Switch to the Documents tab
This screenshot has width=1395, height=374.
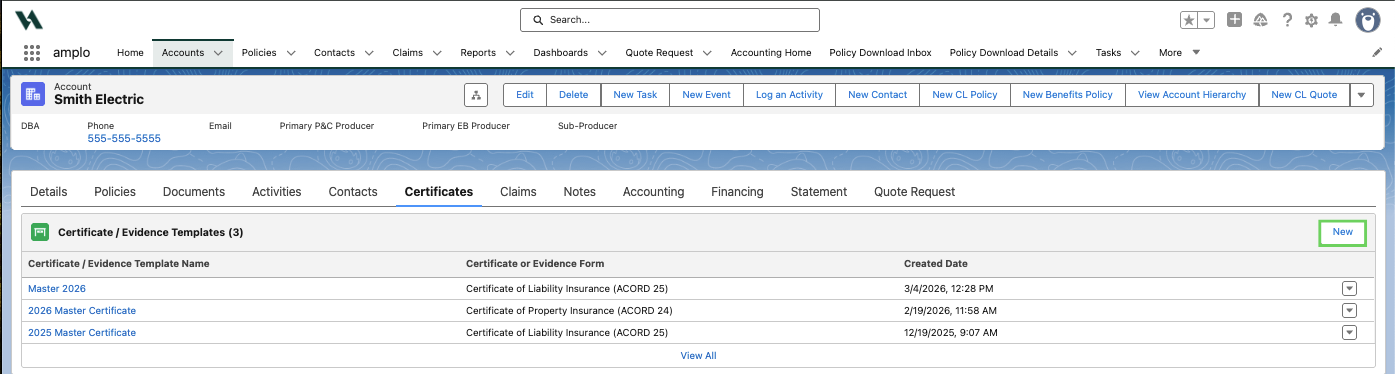(194, 192)
